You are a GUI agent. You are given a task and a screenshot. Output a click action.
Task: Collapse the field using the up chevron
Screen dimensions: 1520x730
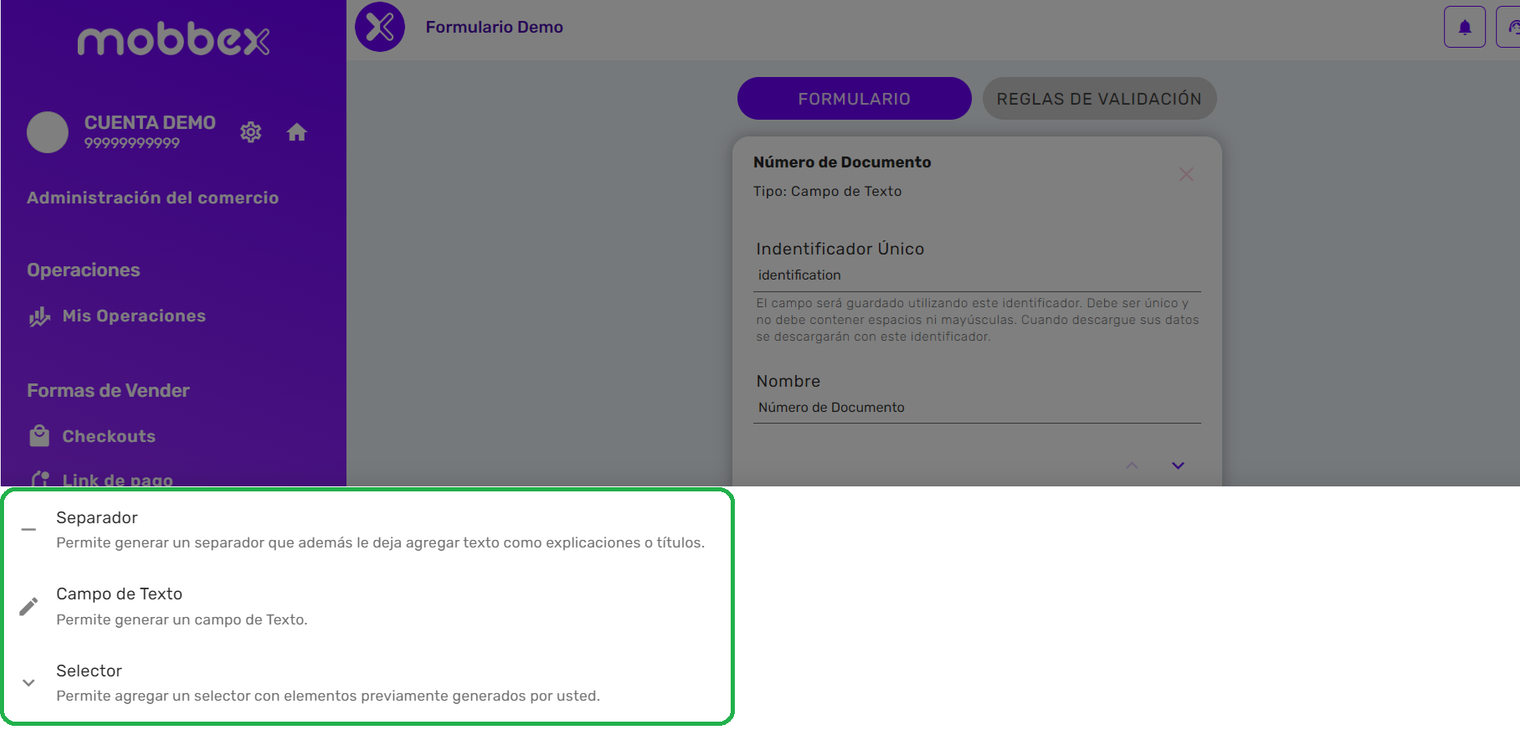(1131, 465)
